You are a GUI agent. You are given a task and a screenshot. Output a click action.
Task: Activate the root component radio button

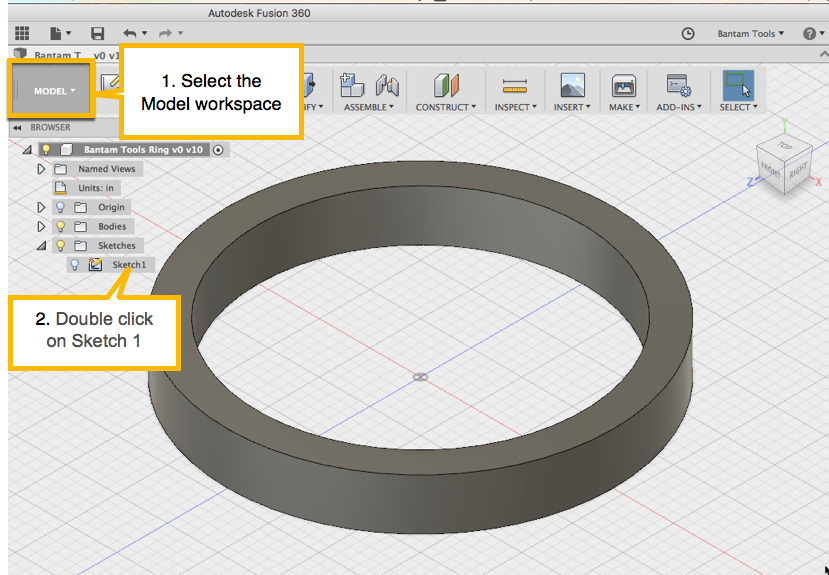click(x=218, y=150)
